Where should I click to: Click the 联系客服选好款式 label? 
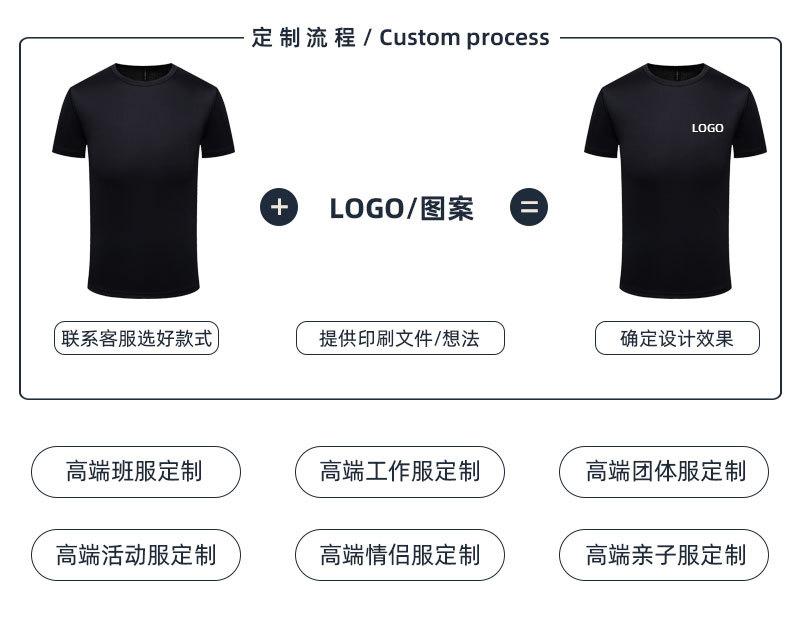coord(136,338)
